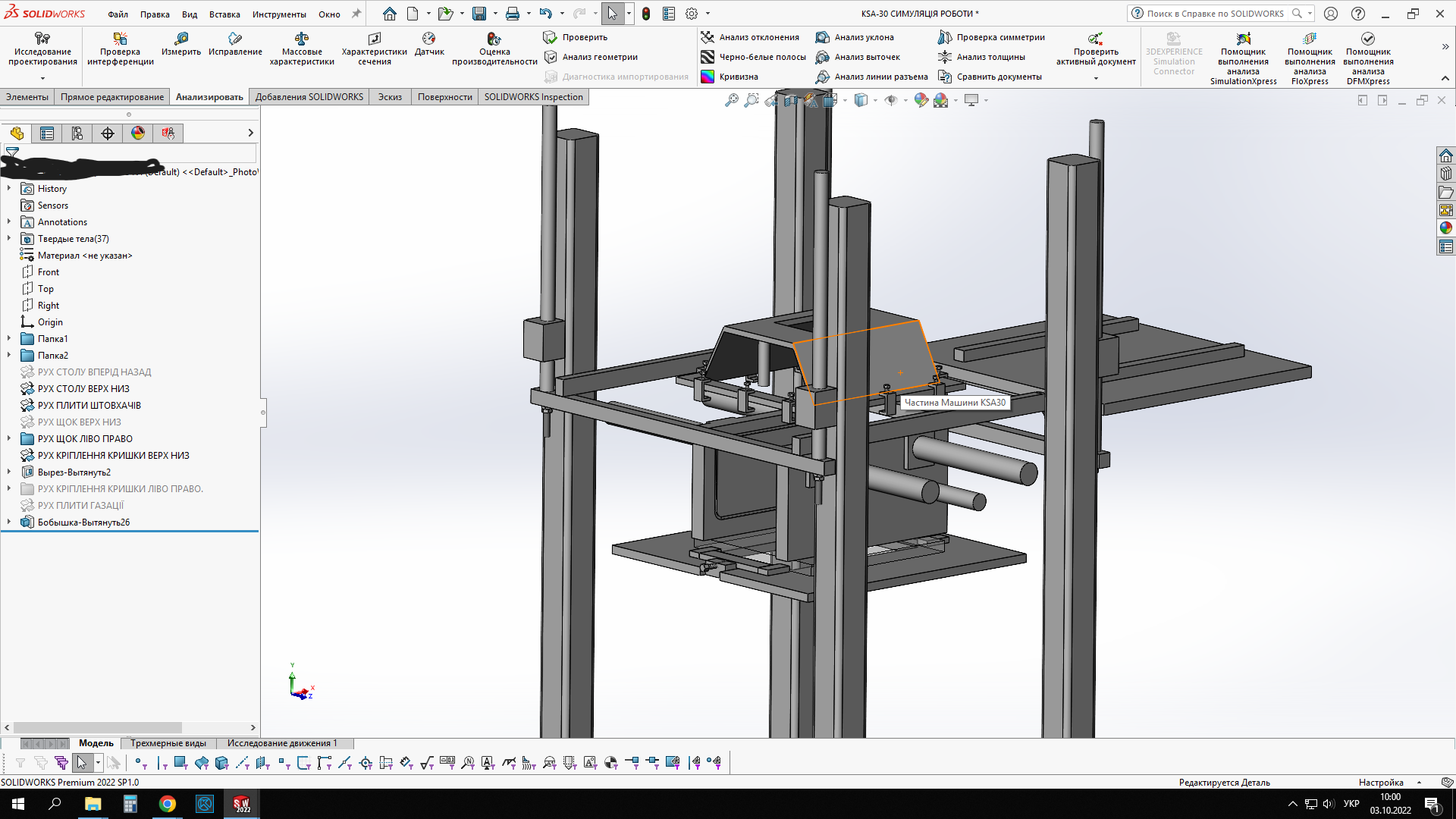Click Проверить активный документ button

[x=1096, y=49]
